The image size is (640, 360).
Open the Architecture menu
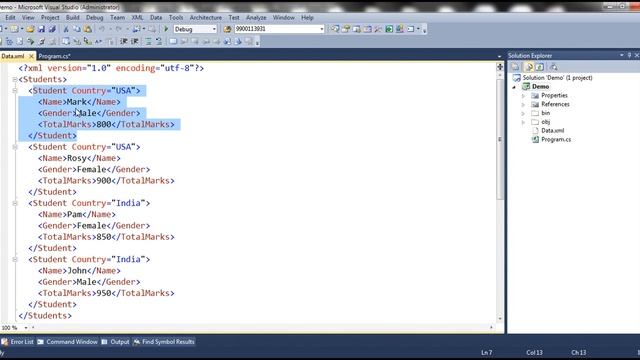pos(206,18)
